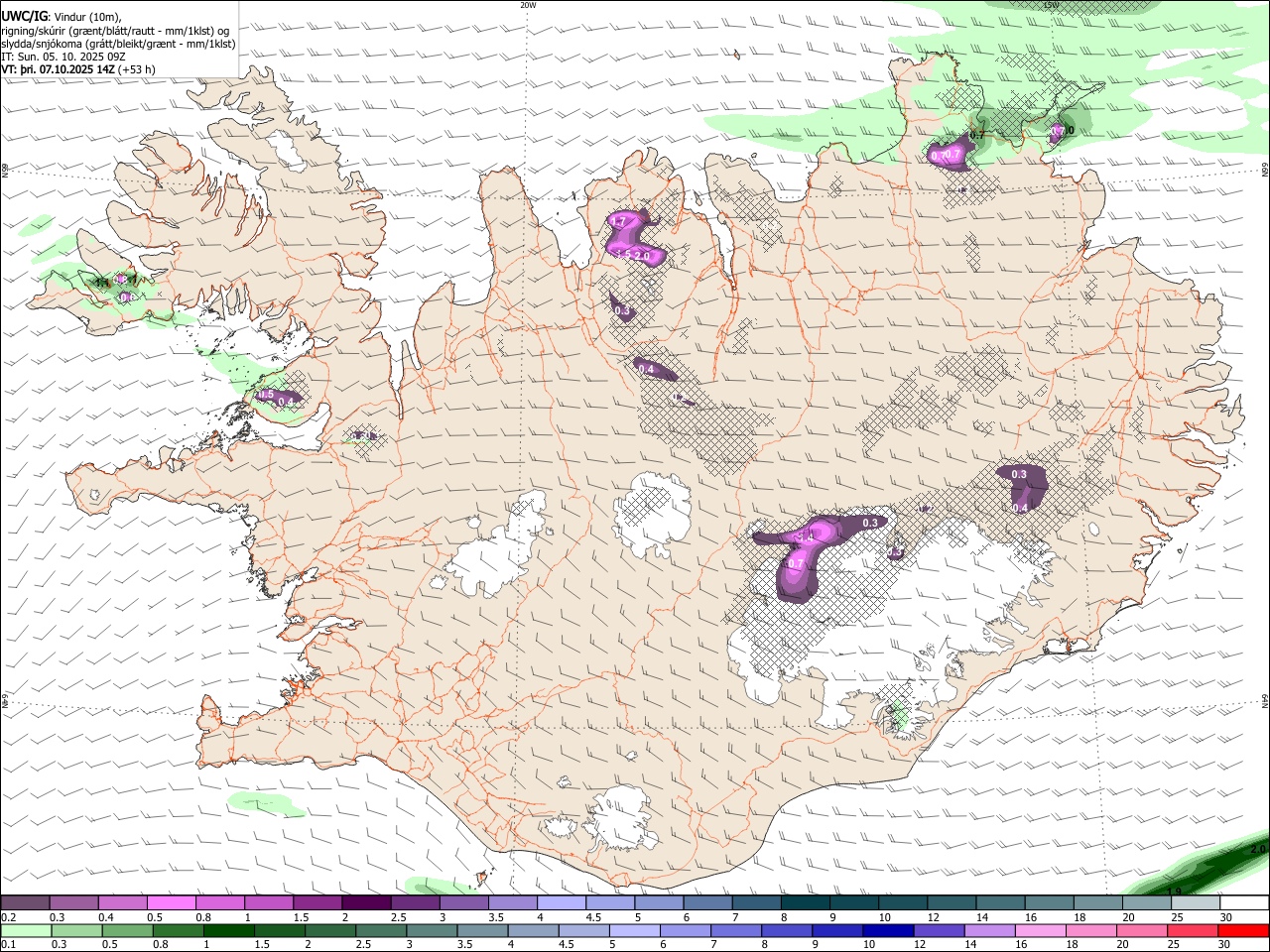Click the 'rigning/skúrir' legend description line
The height and width of the screenshot is (952, 1270).
pos(115,31)
